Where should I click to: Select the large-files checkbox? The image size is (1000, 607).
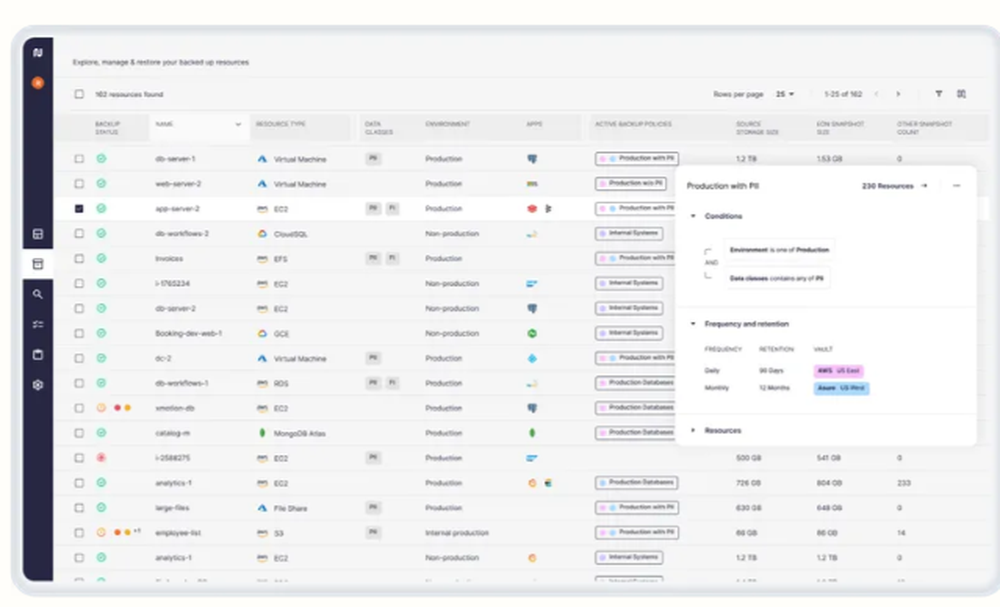(79, 508)
